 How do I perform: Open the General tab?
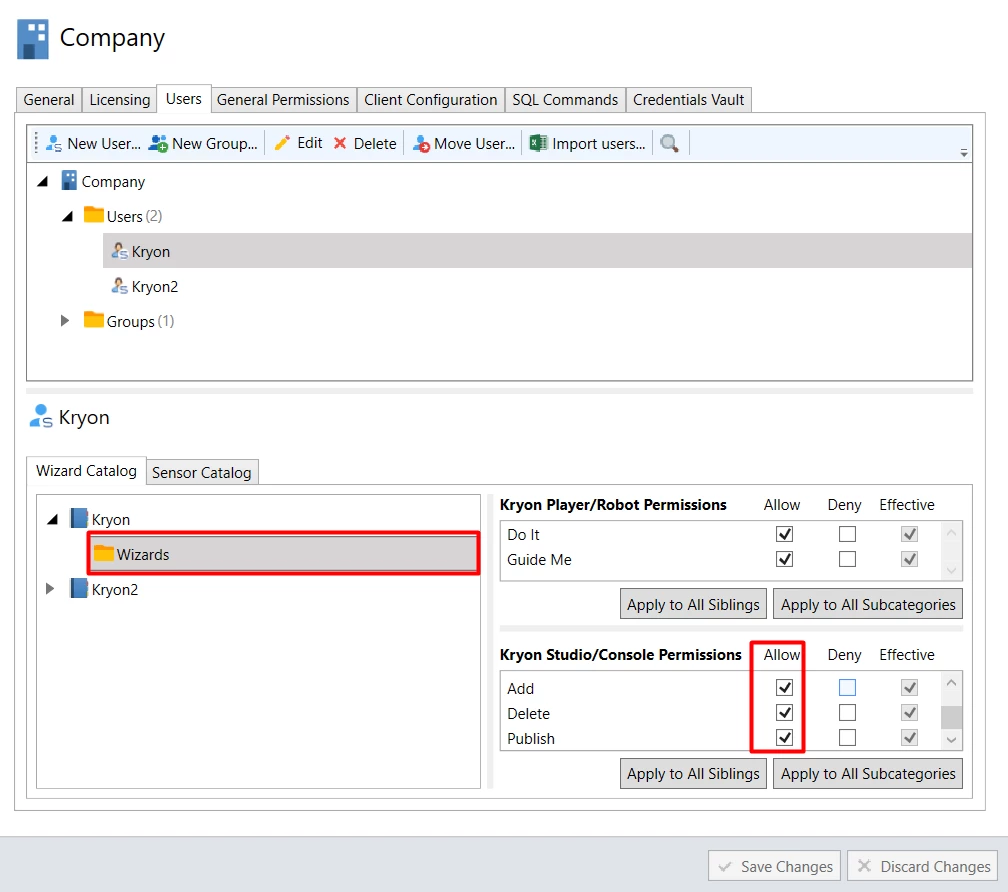(49, 100)
